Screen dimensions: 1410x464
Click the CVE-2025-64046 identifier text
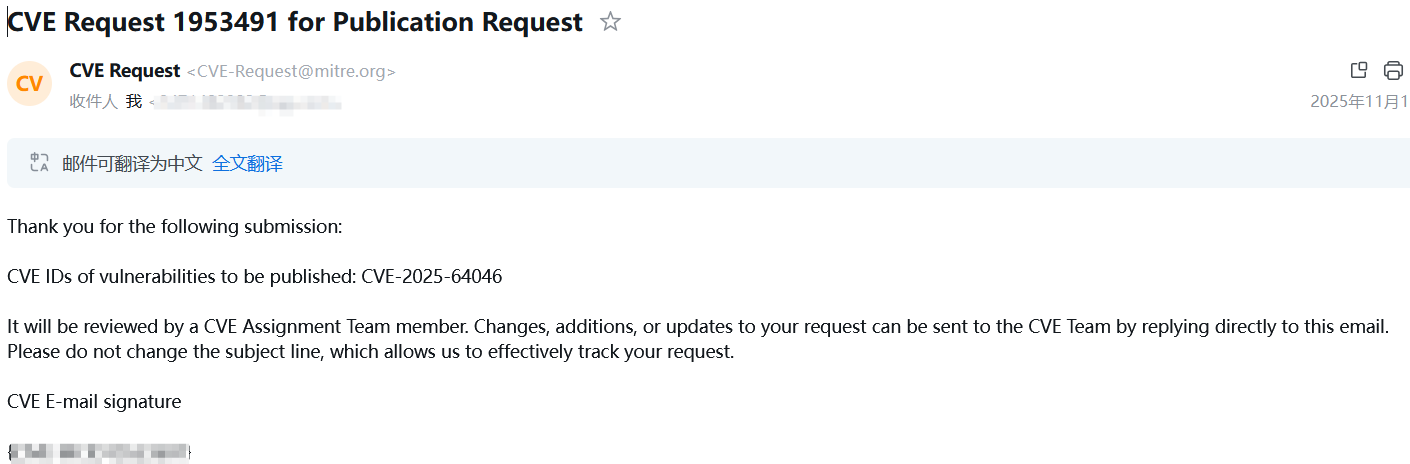(x=431, y=277)
